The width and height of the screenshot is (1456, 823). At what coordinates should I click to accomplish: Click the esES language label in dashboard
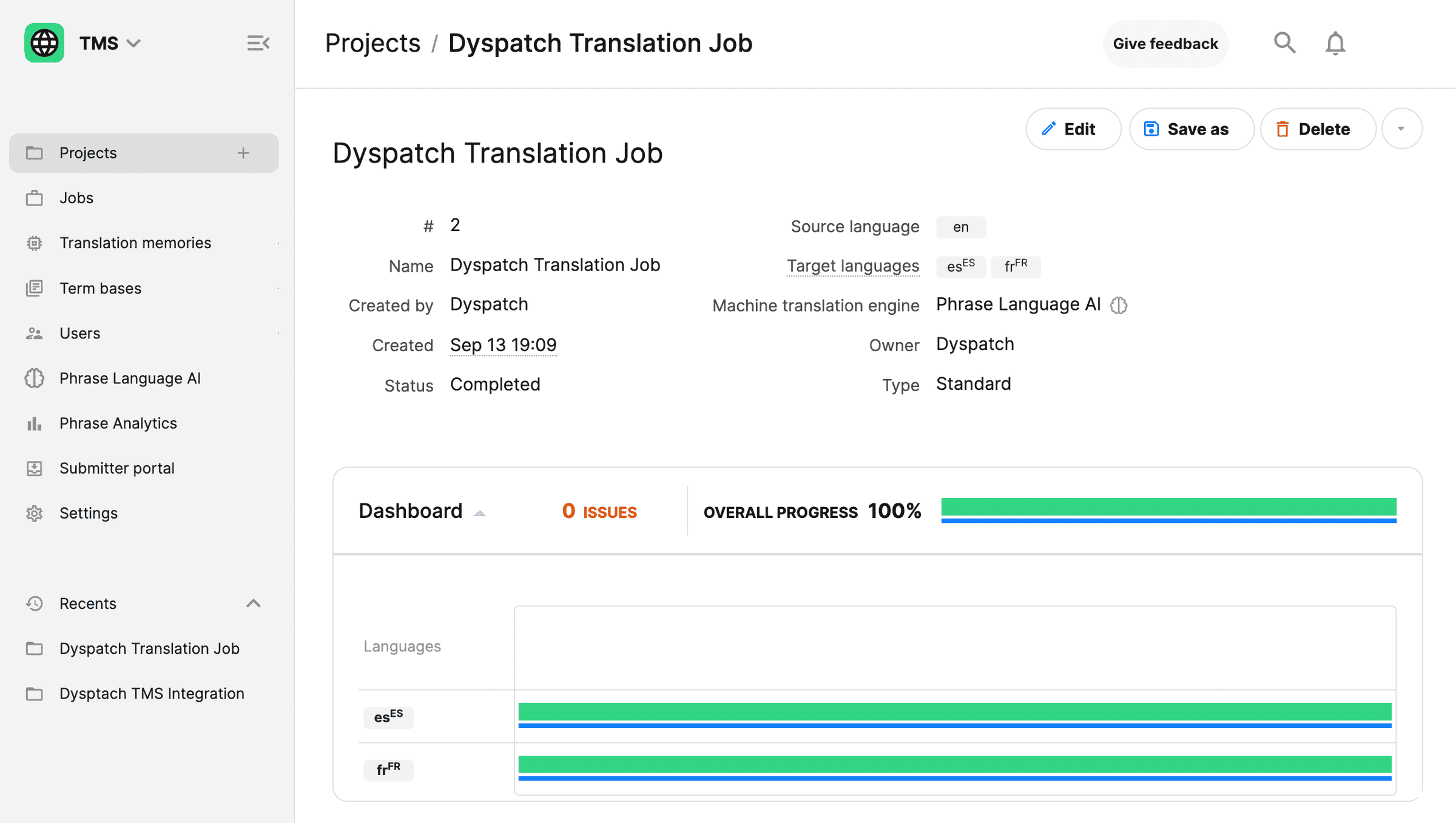388,717
